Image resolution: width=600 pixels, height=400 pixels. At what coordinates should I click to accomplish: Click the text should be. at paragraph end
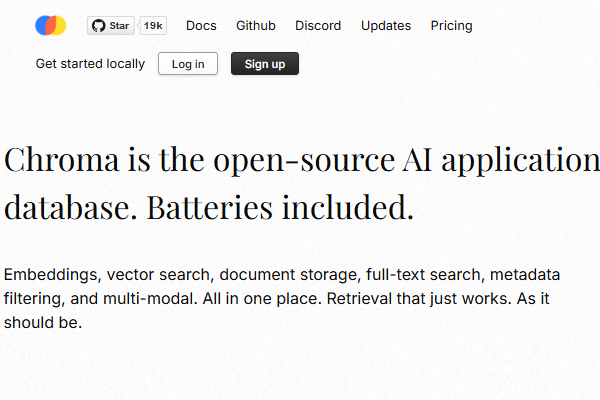click(x=43, y=323)
